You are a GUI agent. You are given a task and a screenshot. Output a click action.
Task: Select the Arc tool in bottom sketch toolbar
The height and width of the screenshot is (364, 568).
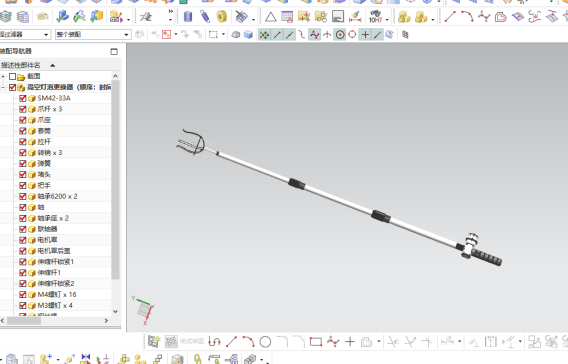click(x=248, y=342)
